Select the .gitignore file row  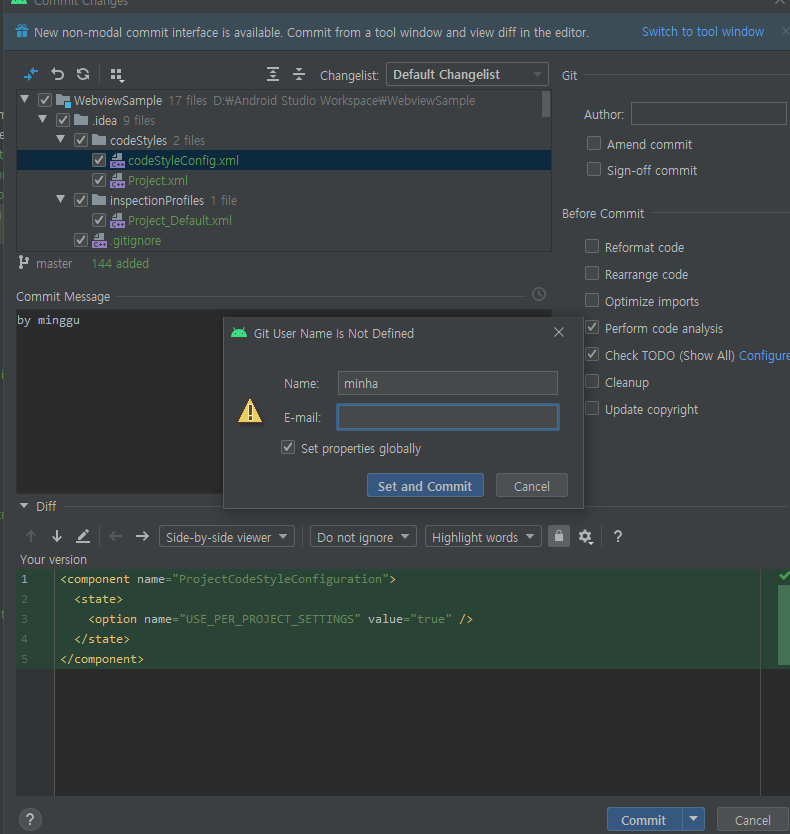coord(284,241)
